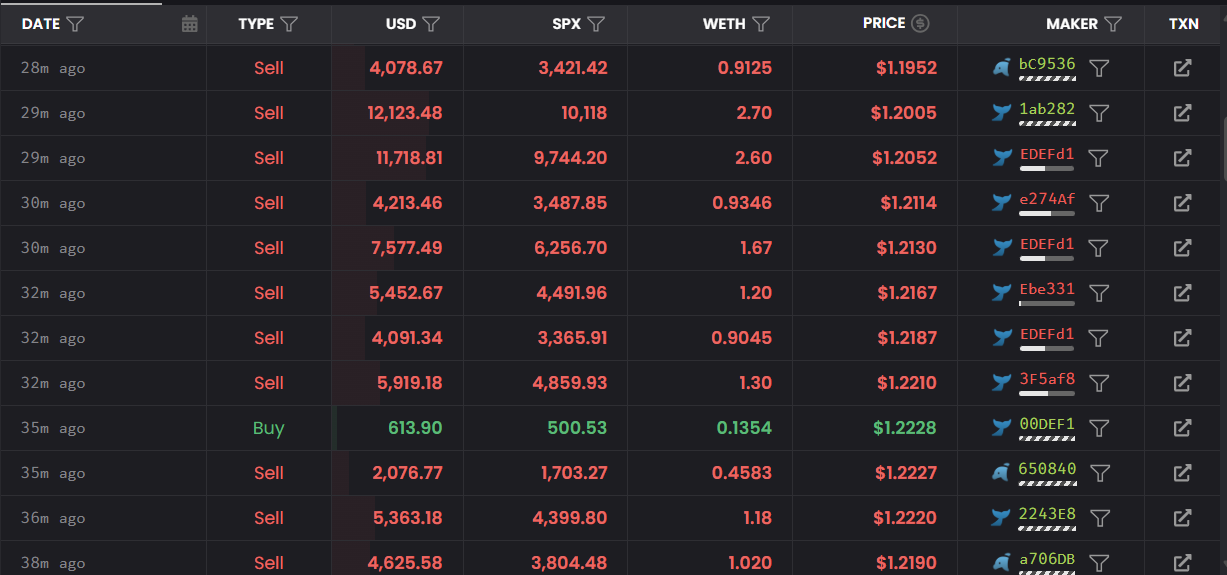Click the progress bar under maker e274Af
Image resolution: width=1227 pixels, height=575 pixels.
(1046, 214)
